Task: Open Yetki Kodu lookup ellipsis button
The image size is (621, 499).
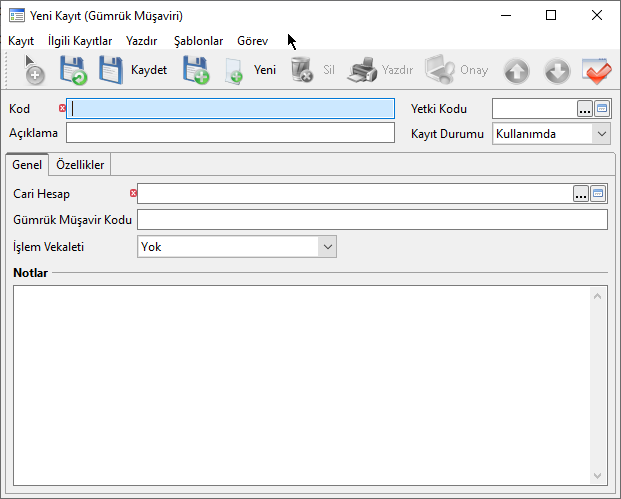Action: point(584,109)
